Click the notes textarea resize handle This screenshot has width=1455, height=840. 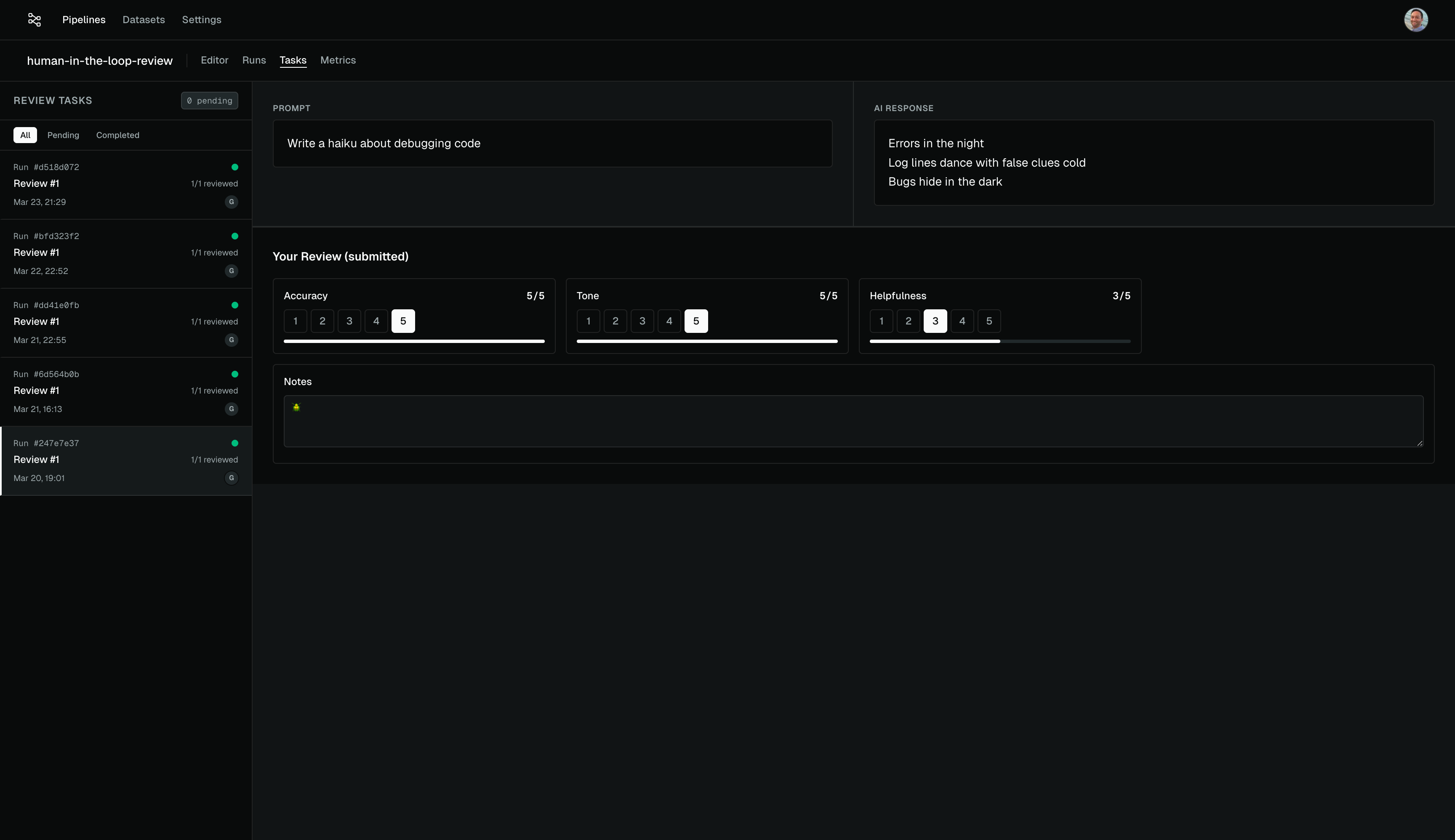click(x=1419, y=443)
